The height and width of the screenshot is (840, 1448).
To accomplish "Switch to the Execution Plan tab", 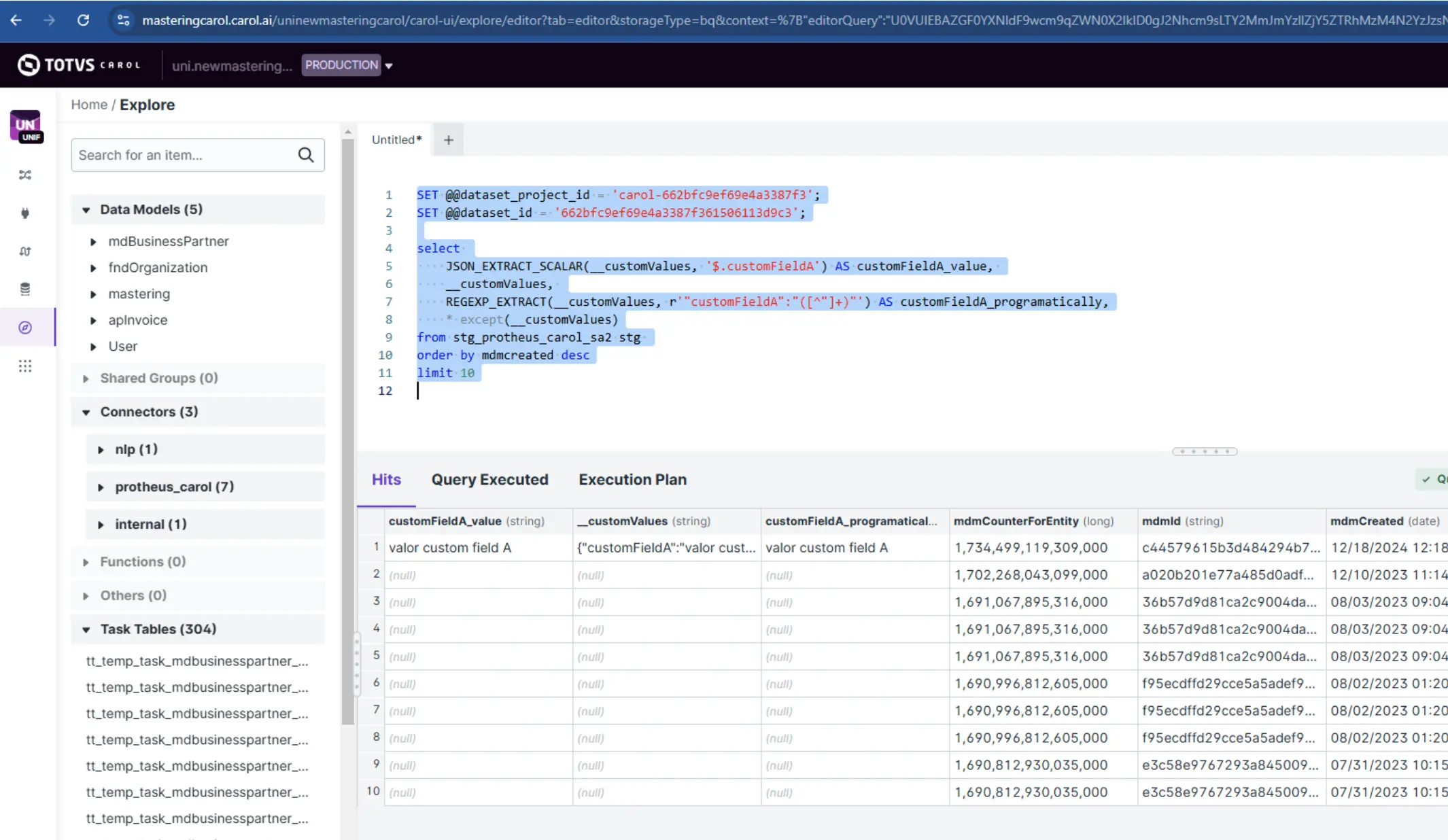I will [x=632, y=480].
